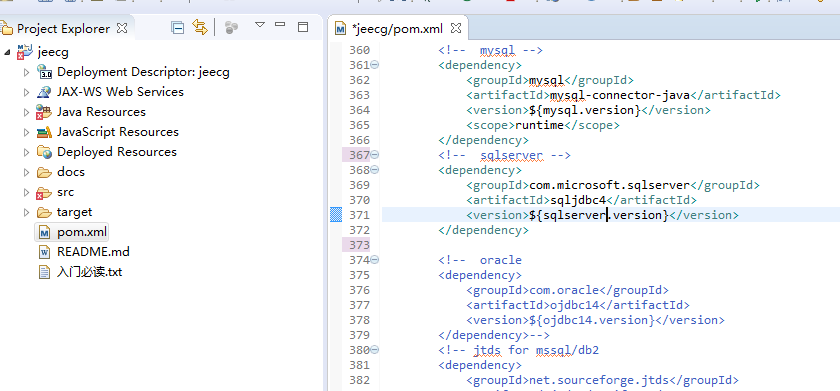Expand the src folder
The image size is (840, 391).
(27, 192)
